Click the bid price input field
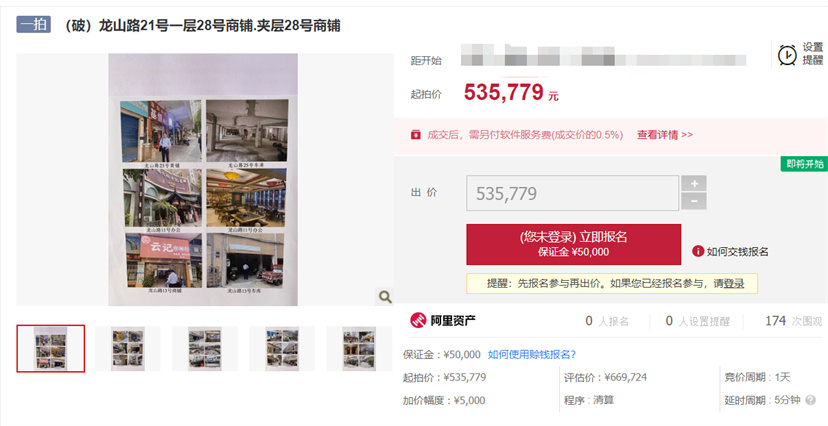Image resolution: width=828 pixels, height=426 pixels. point(572,193)
